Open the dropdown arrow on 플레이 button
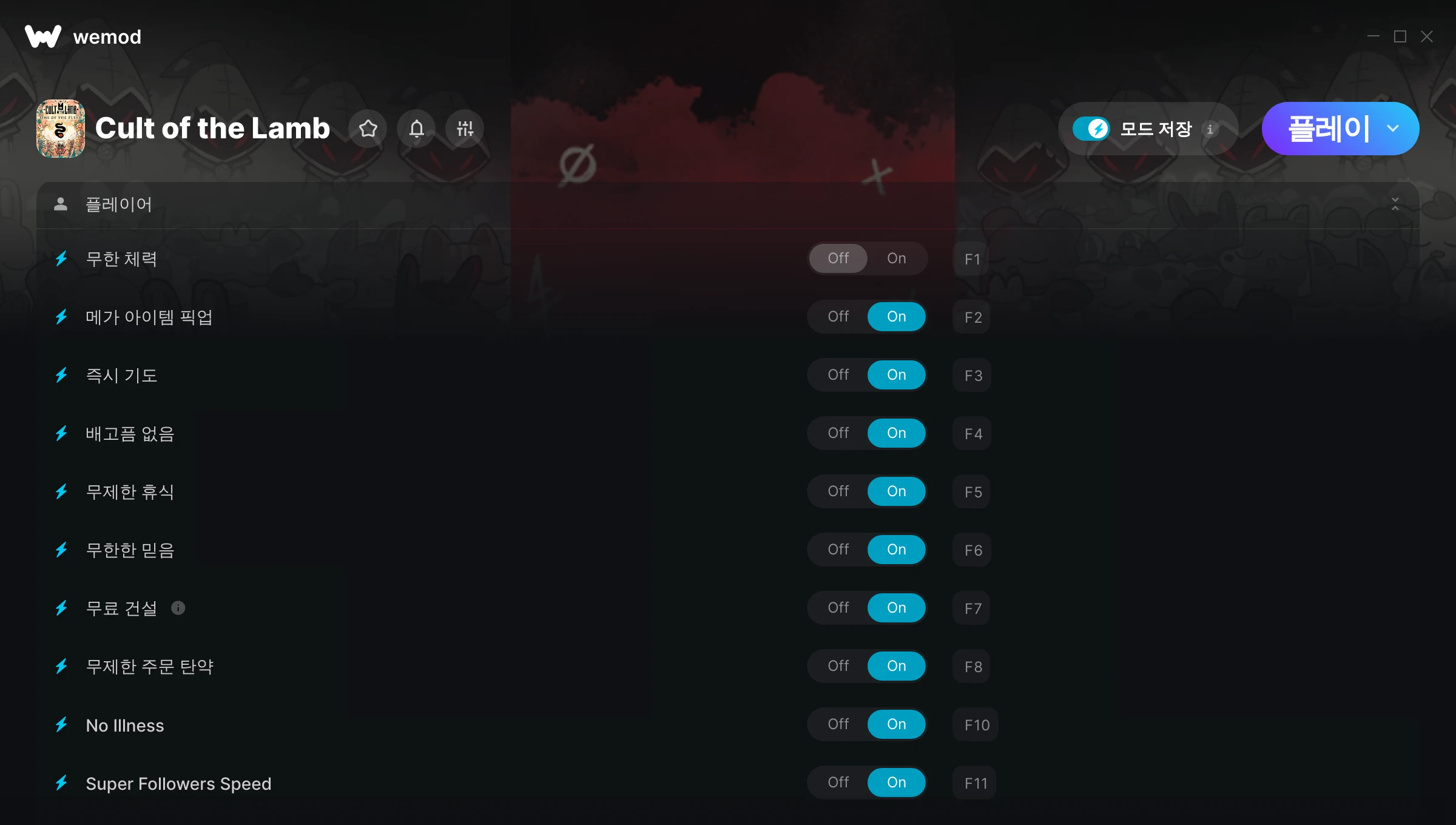 coord(1393,129)
